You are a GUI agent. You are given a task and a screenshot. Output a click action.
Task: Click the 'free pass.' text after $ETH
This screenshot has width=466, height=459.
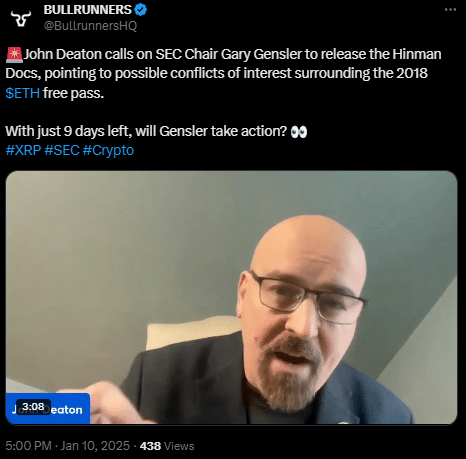[x=73, y=93]
